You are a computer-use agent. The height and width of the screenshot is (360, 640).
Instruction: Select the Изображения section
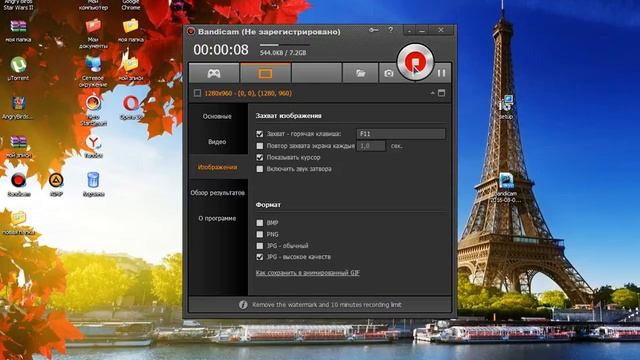pyautogui.click(x=217, y=167)
